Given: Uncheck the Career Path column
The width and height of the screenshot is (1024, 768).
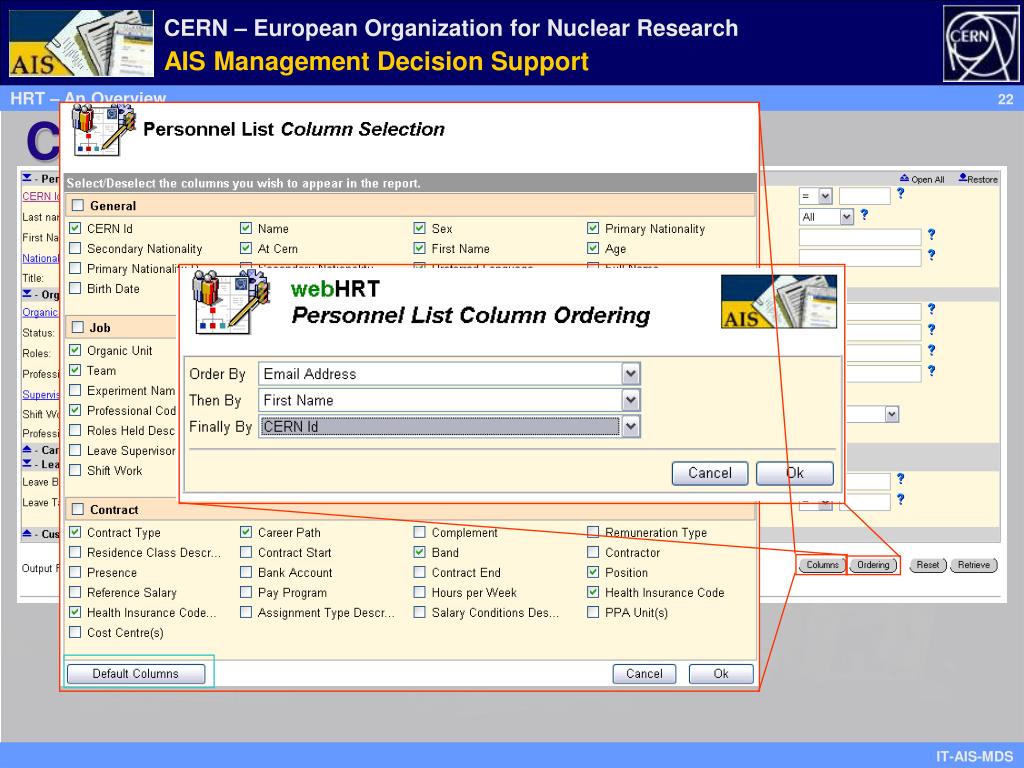Looking at the screenshot, I should click(x=246, y=532).
